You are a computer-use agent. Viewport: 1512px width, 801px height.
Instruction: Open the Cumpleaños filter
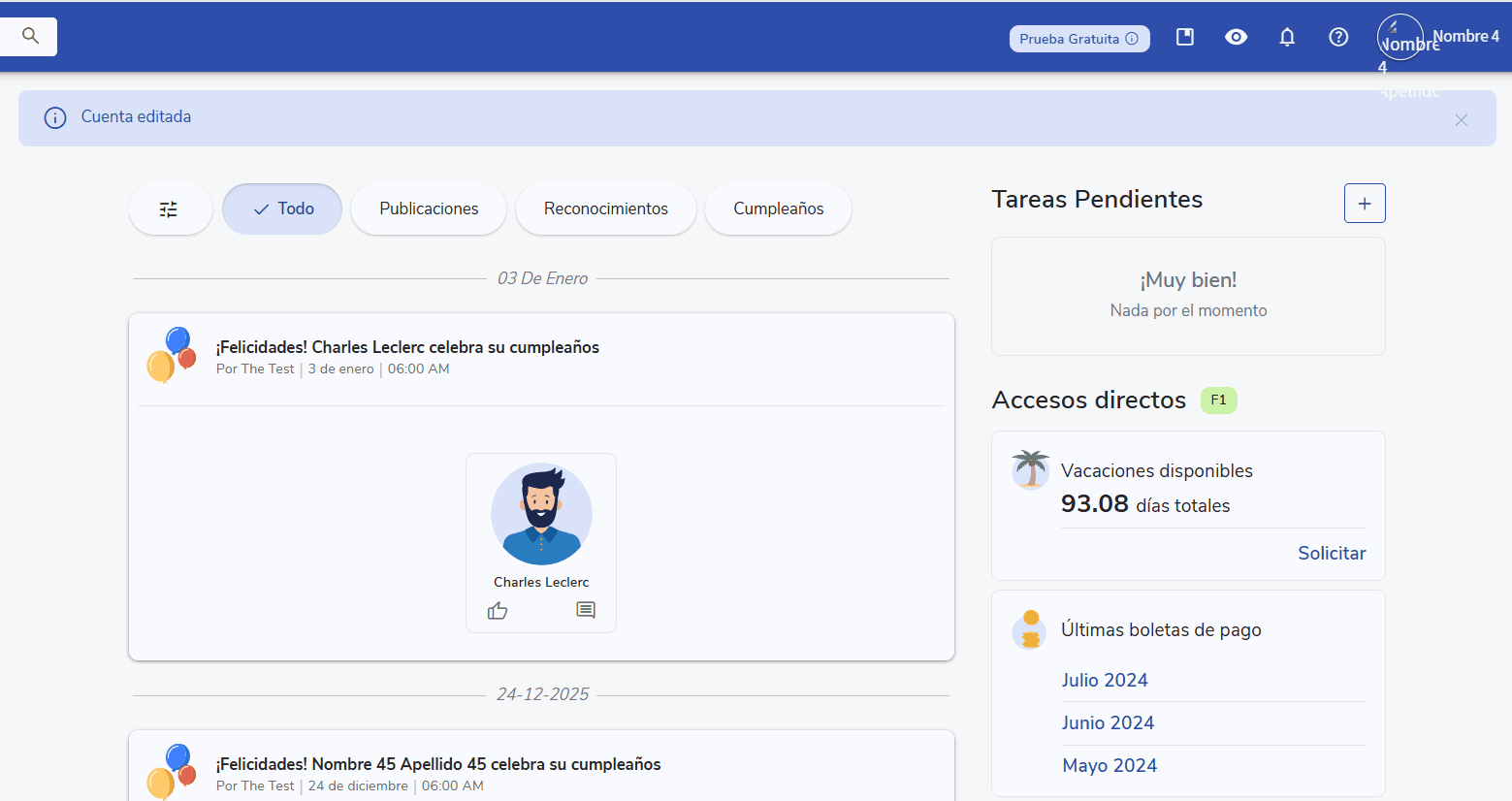pyautogui.click(x=777, y=208)
